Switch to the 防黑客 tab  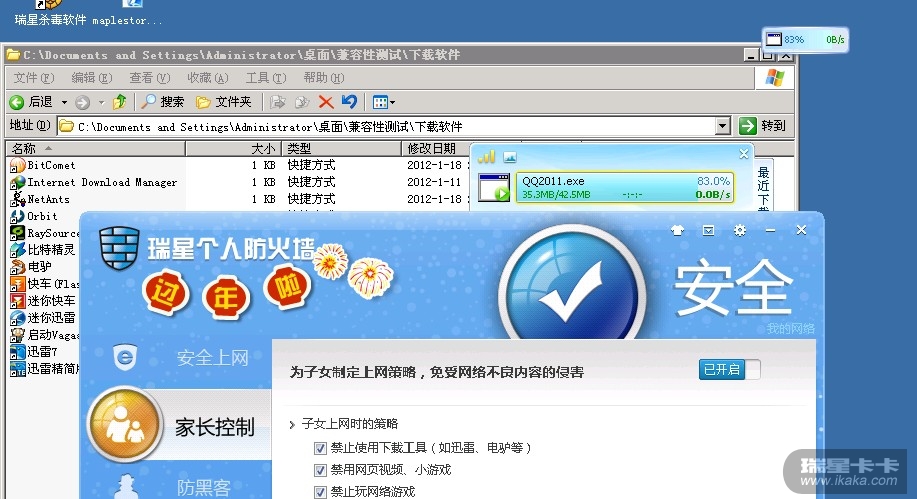point(204,487)
